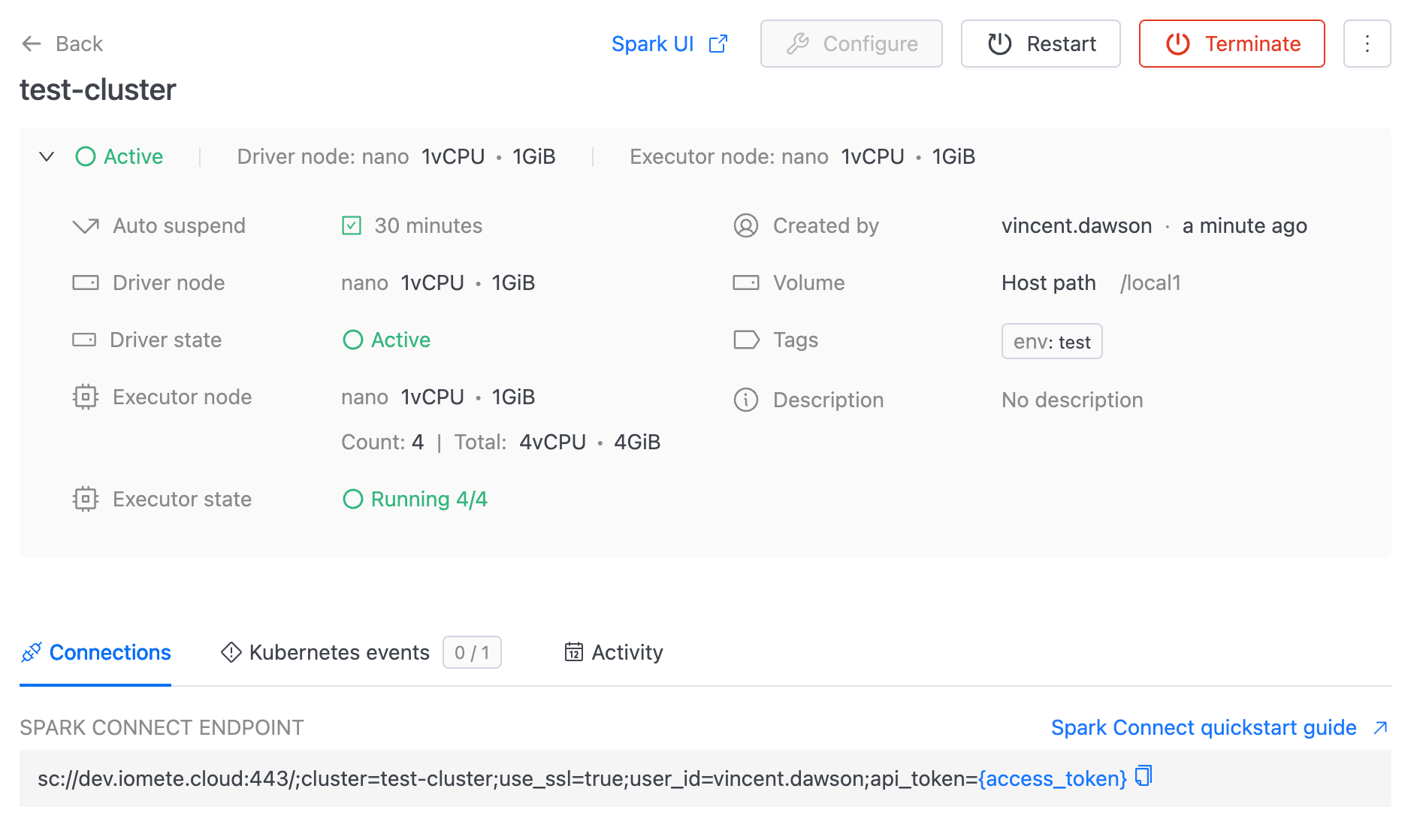Viewport: 1420px width, 840px height.
Task: Click the power icon in Terminate
Action: (x=1178, y=44)
